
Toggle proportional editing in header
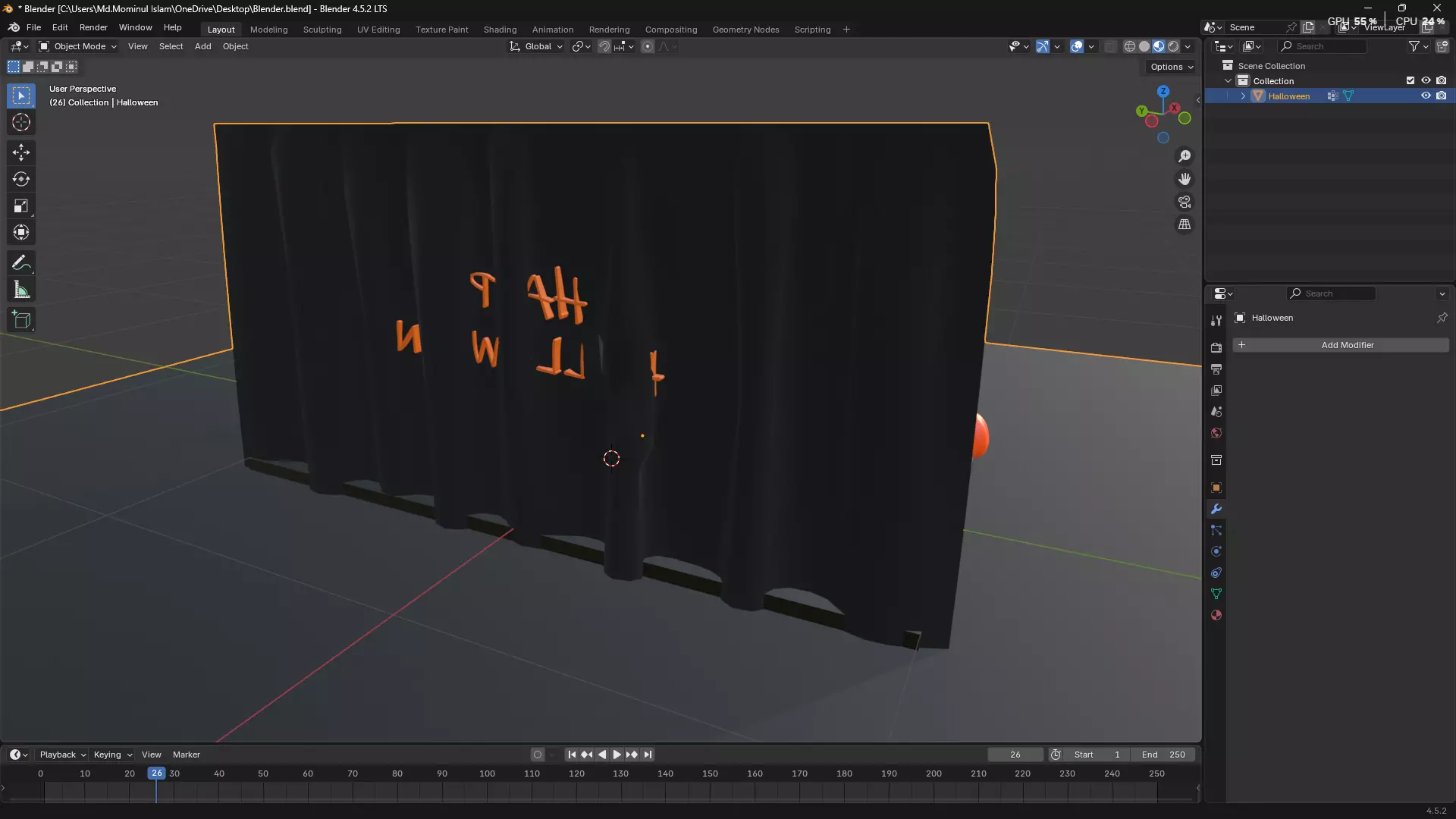coord(647,46)
